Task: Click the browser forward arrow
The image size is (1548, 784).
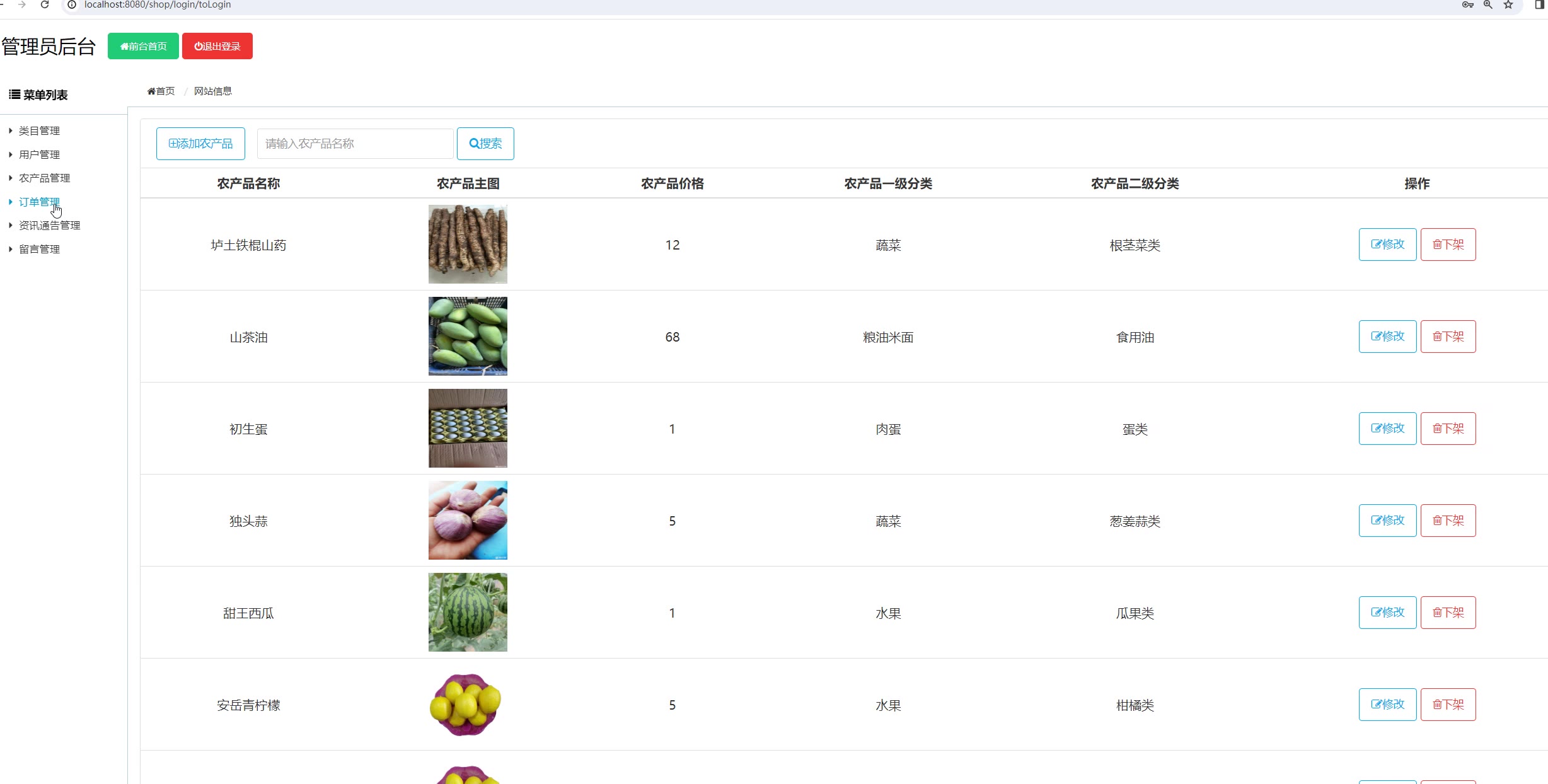Action: [x=22, y=4]
